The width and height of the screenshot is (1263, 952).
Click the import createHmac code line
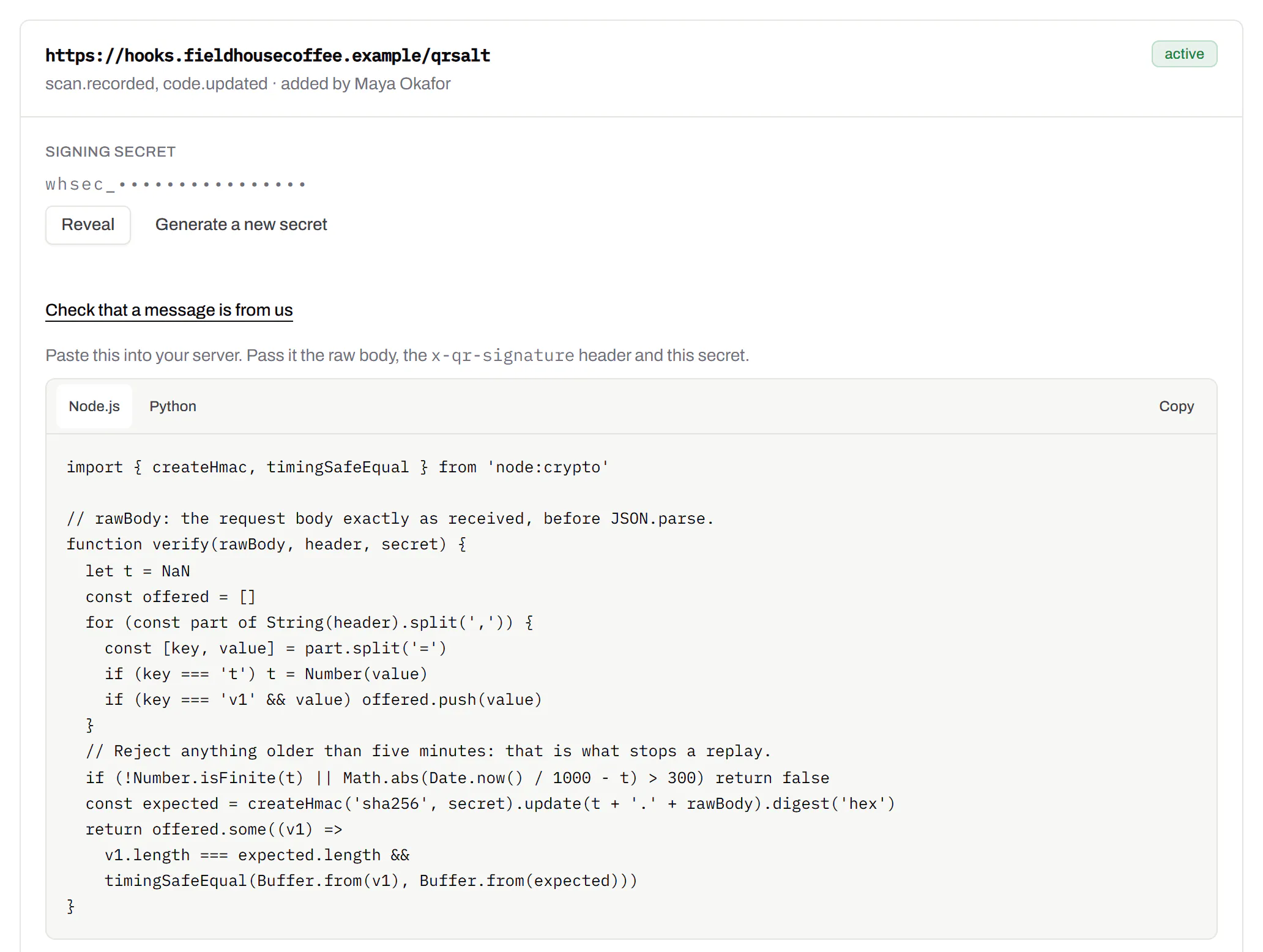click(x=338, y=467)
